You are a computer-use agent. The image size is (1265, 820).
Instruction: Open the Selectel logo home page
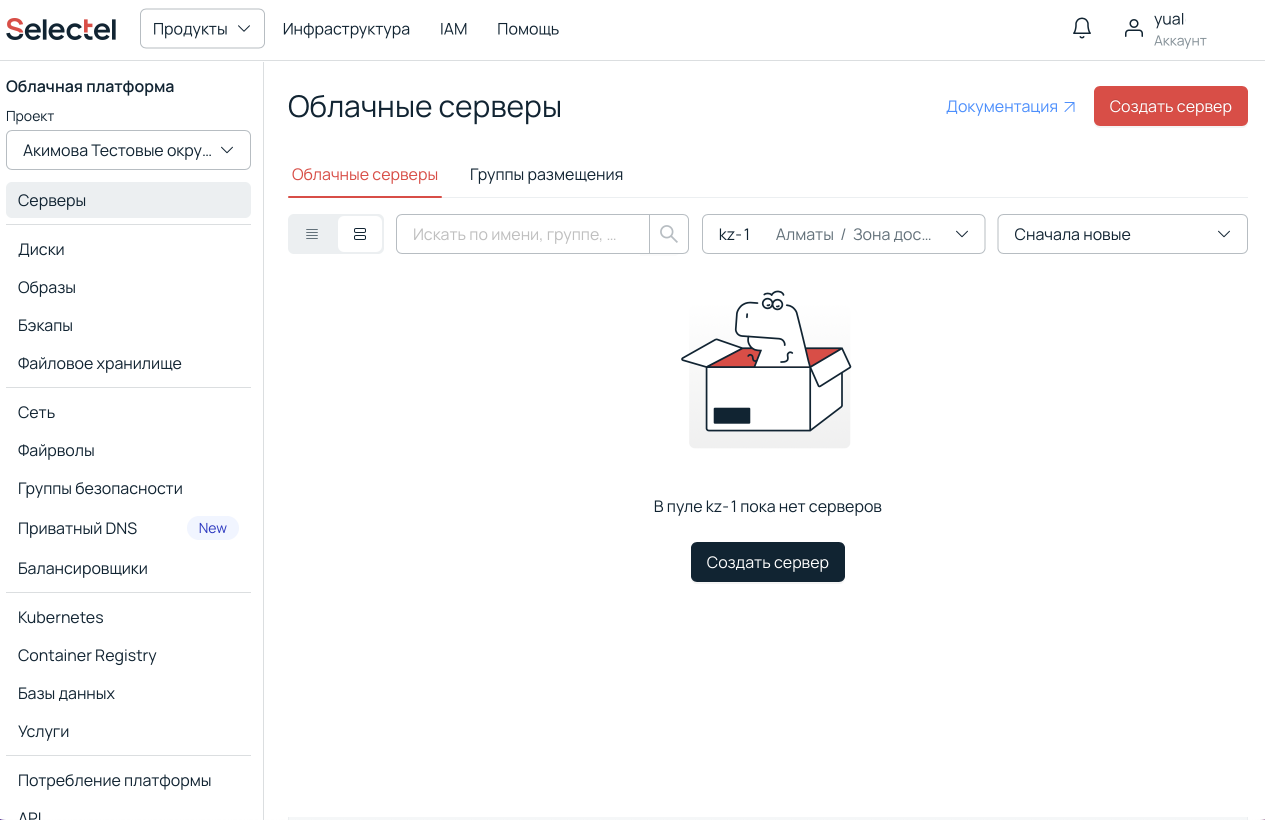61,29
